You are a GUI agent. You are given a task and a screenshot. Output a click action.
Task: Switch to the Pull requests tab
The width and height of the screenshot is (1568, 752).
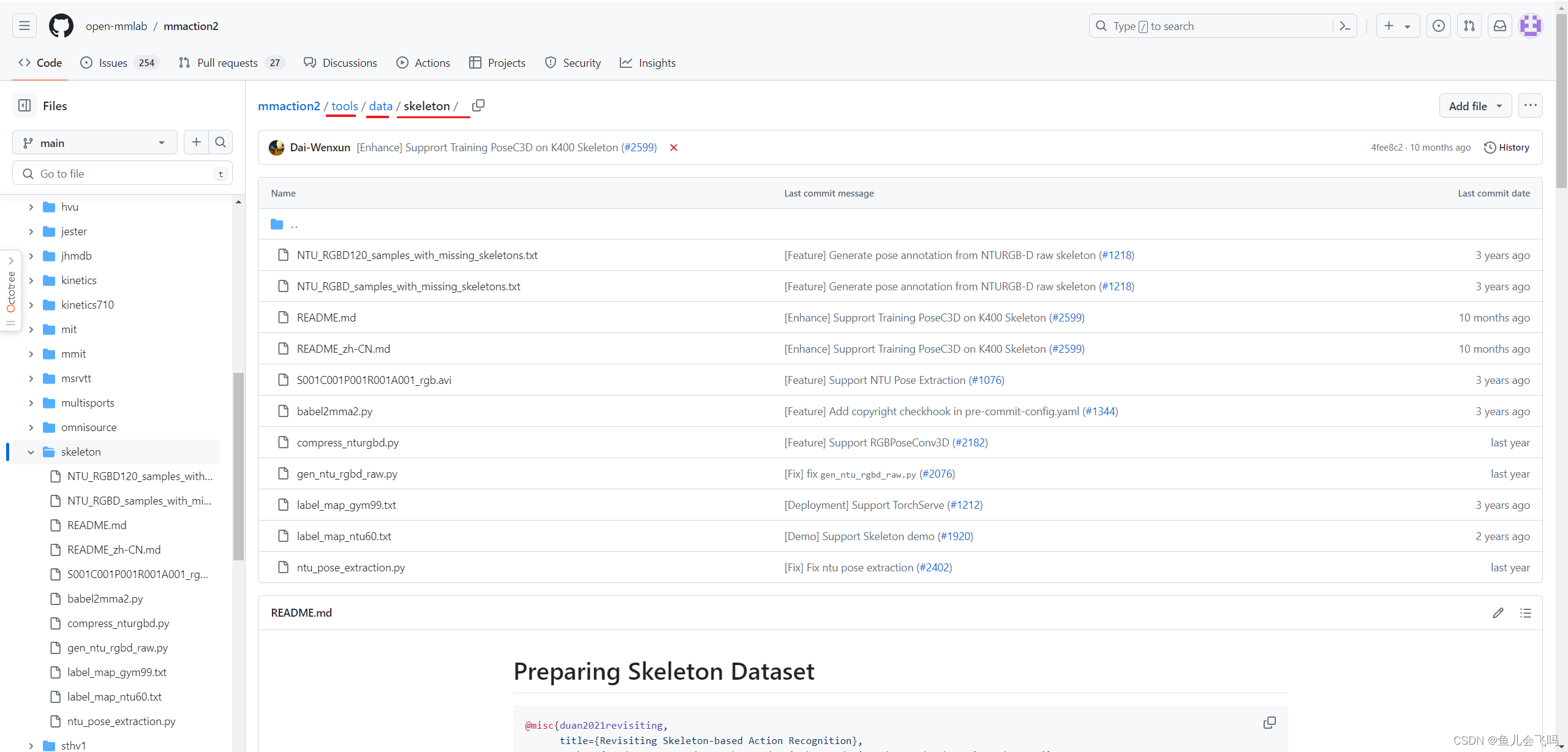click(227, 62)
